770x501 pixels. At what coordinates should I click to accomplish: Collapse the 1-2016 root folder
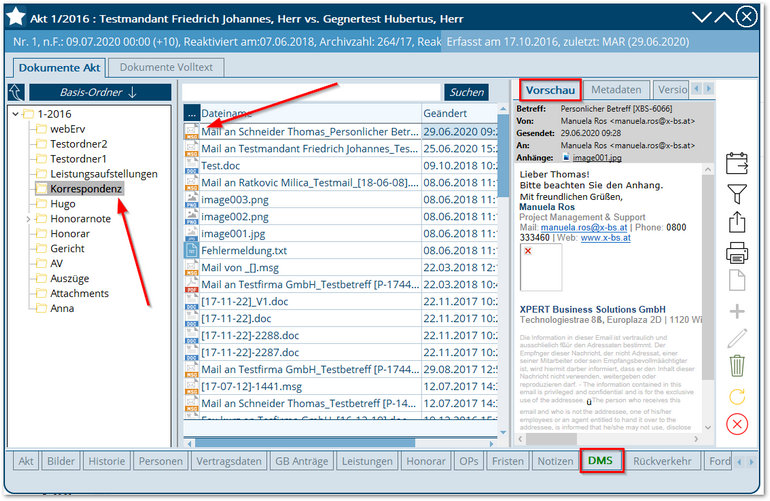coord(15,114)
